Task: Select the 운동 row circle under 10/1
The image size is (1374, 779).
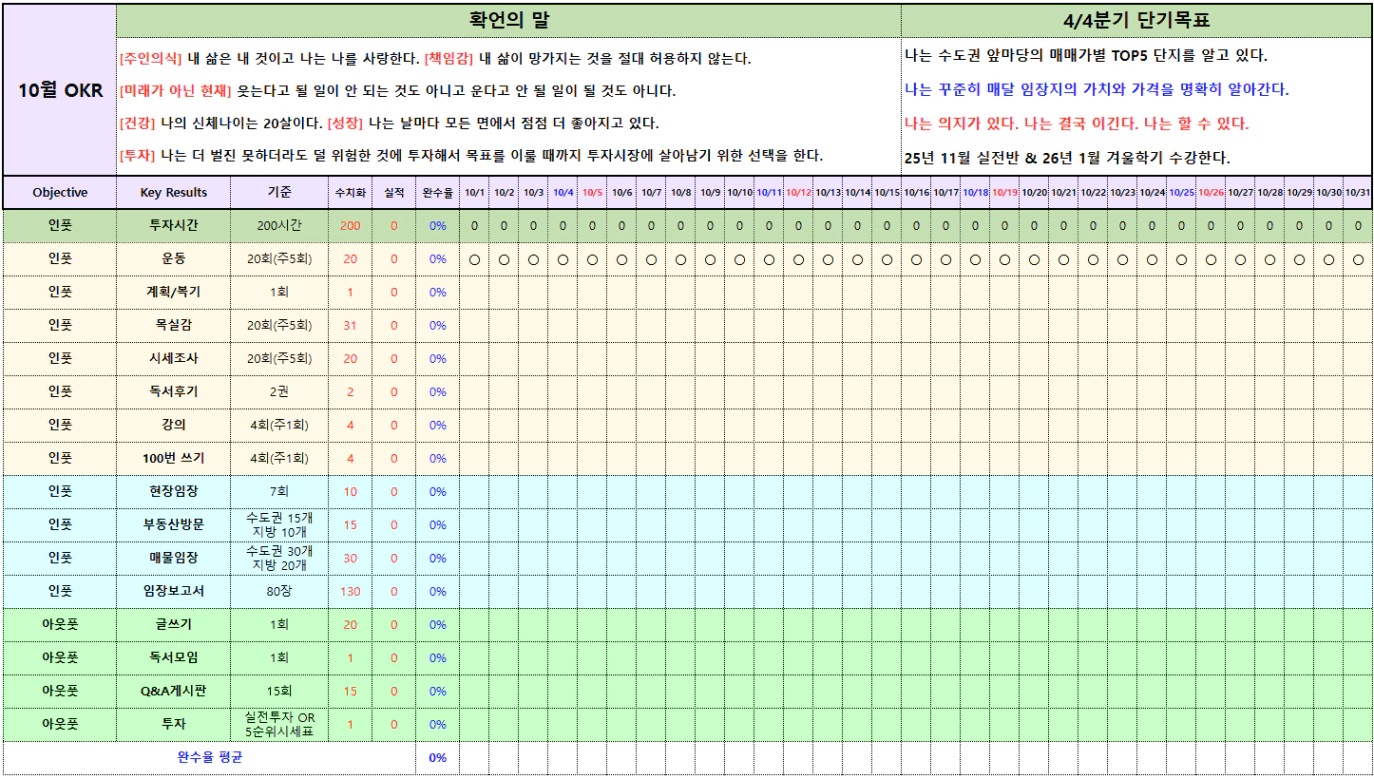Action: tap(475, 259)
